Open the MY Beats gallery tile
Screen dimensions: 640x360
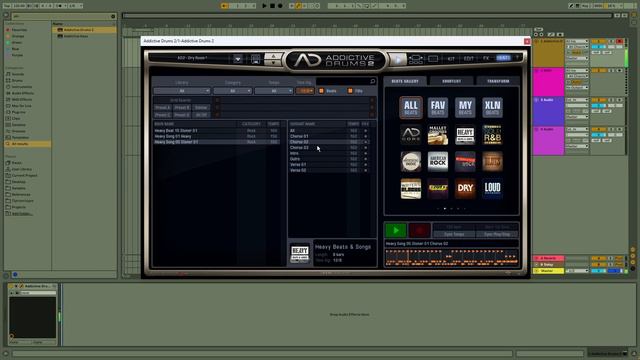coord(465,108)
